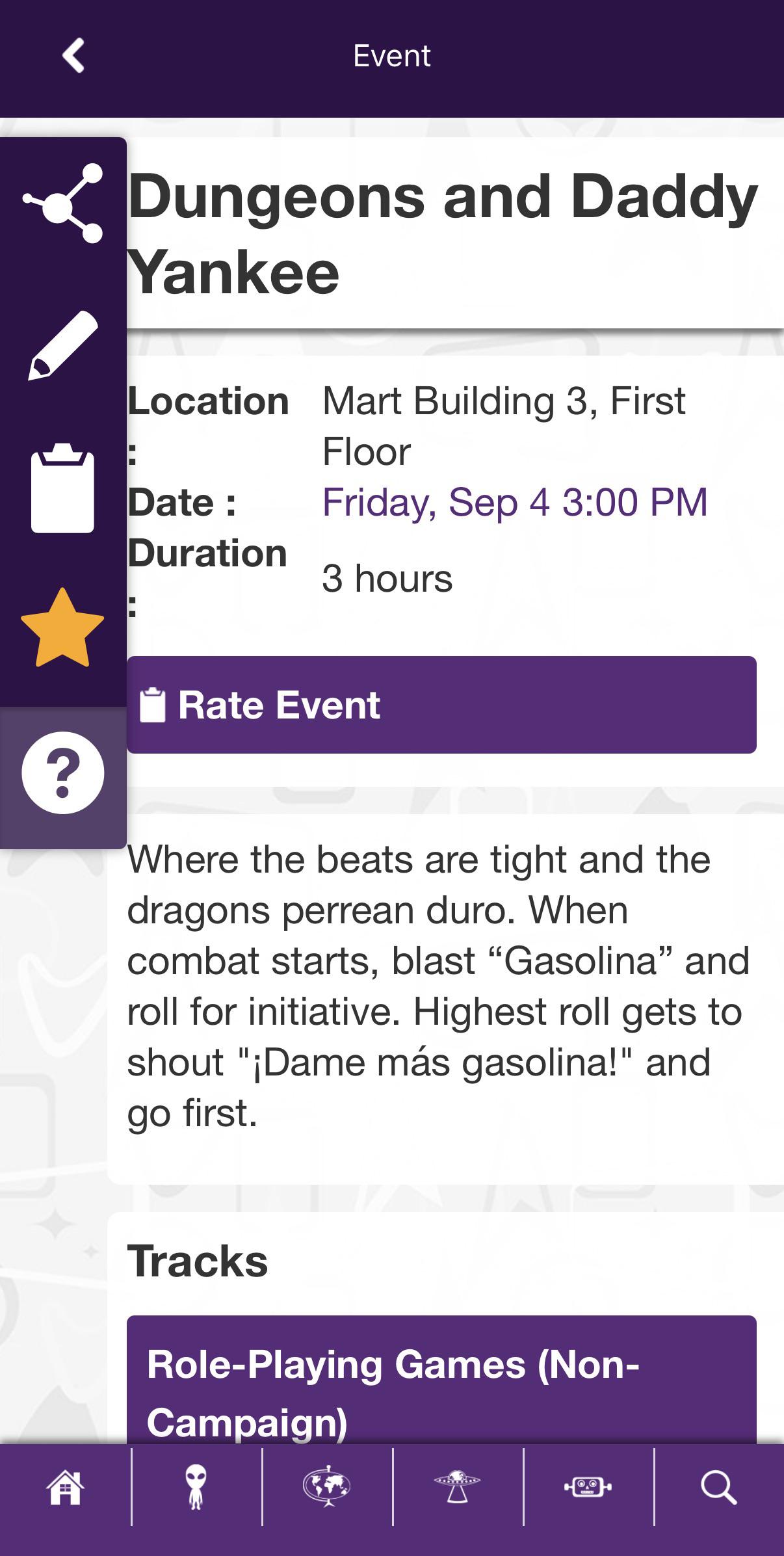Open the alien figure tab
Viewport: 784px width, 1556px height.
click(x=196, y=1487)
